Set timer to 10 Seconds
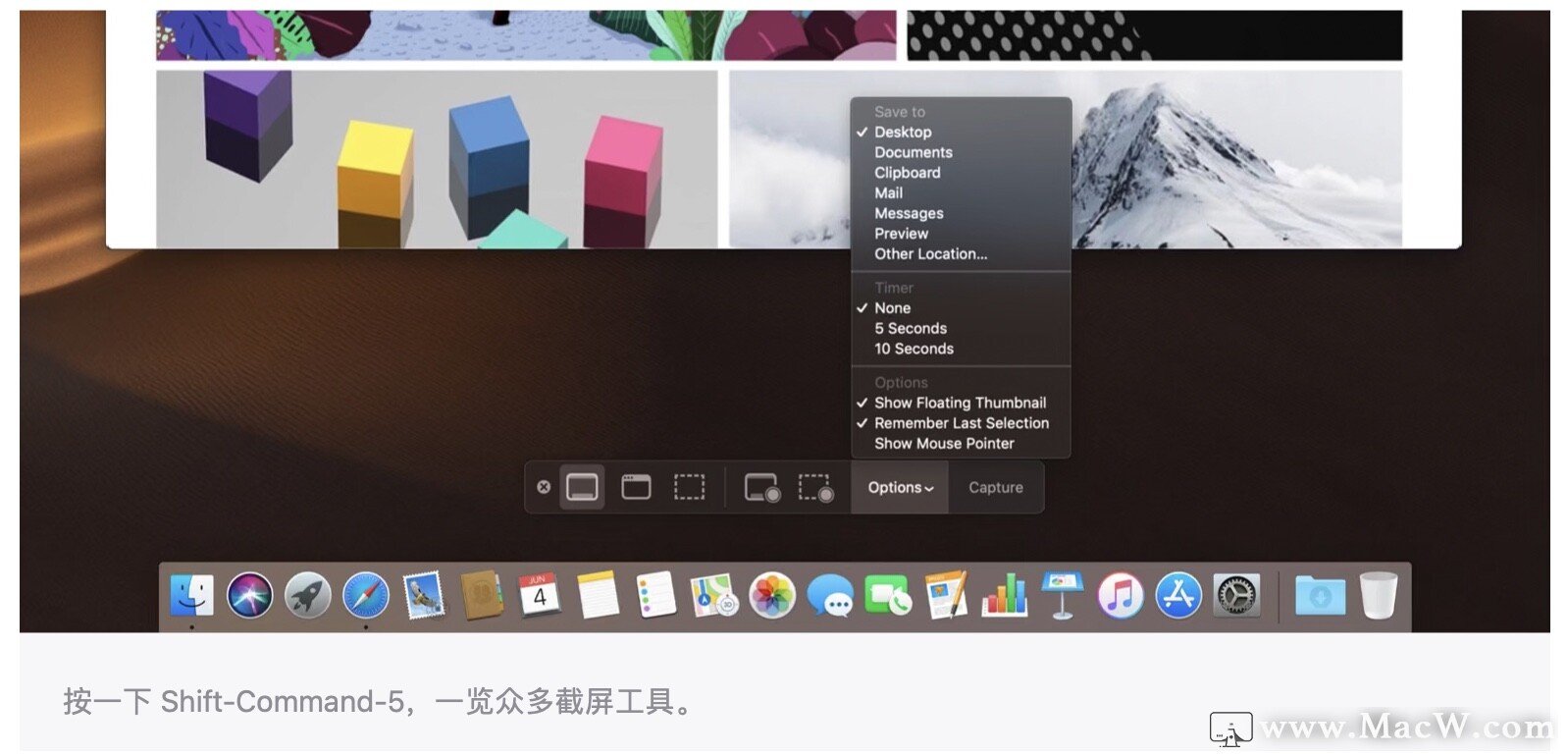 coord(914,349)
